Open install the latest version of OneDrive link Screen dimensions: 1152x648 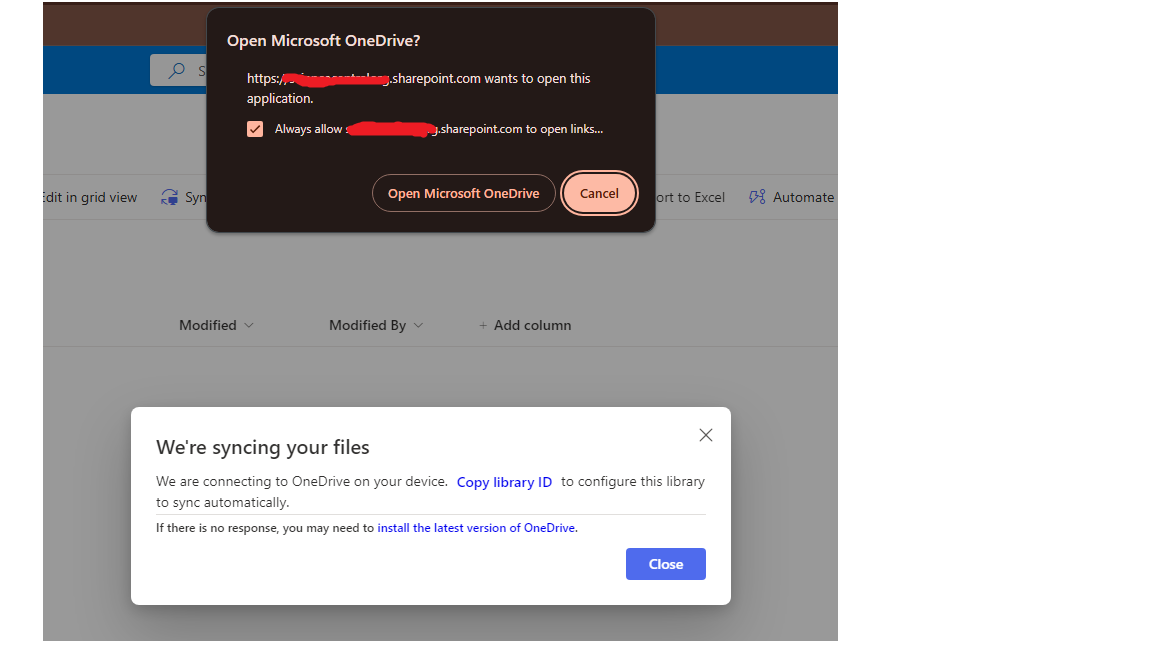476,528
